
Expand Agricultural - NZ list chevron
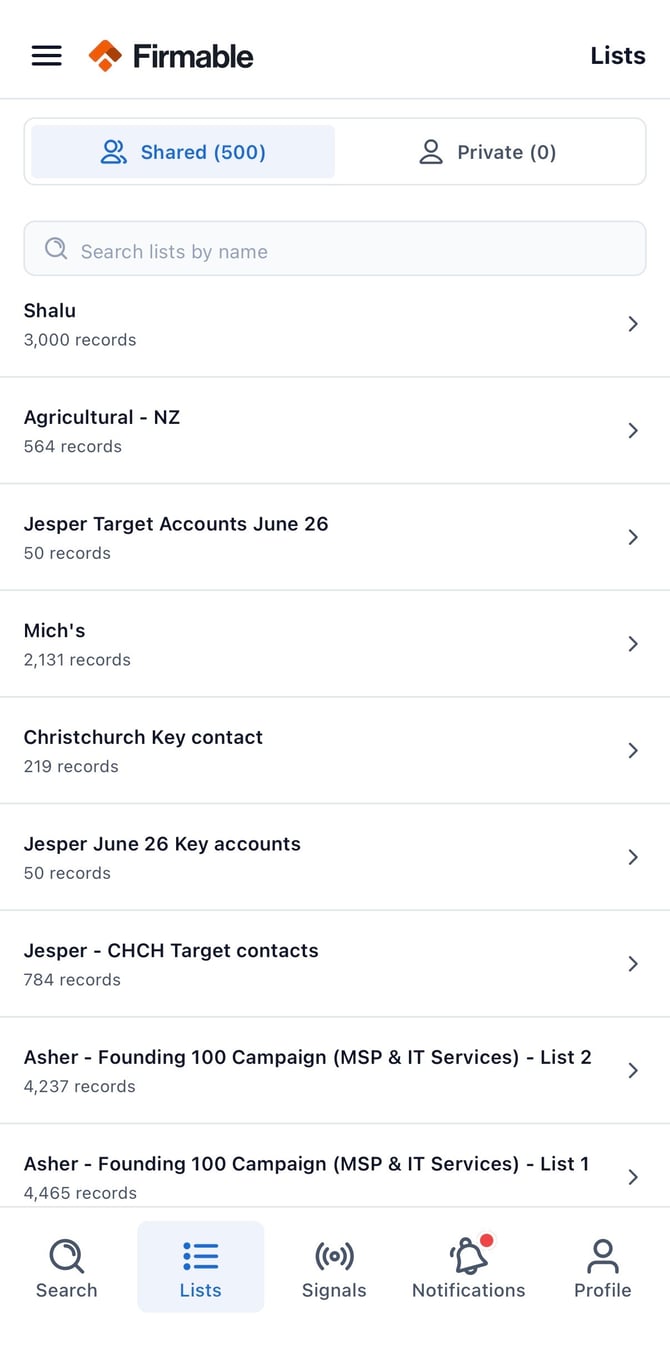point(632,431)
